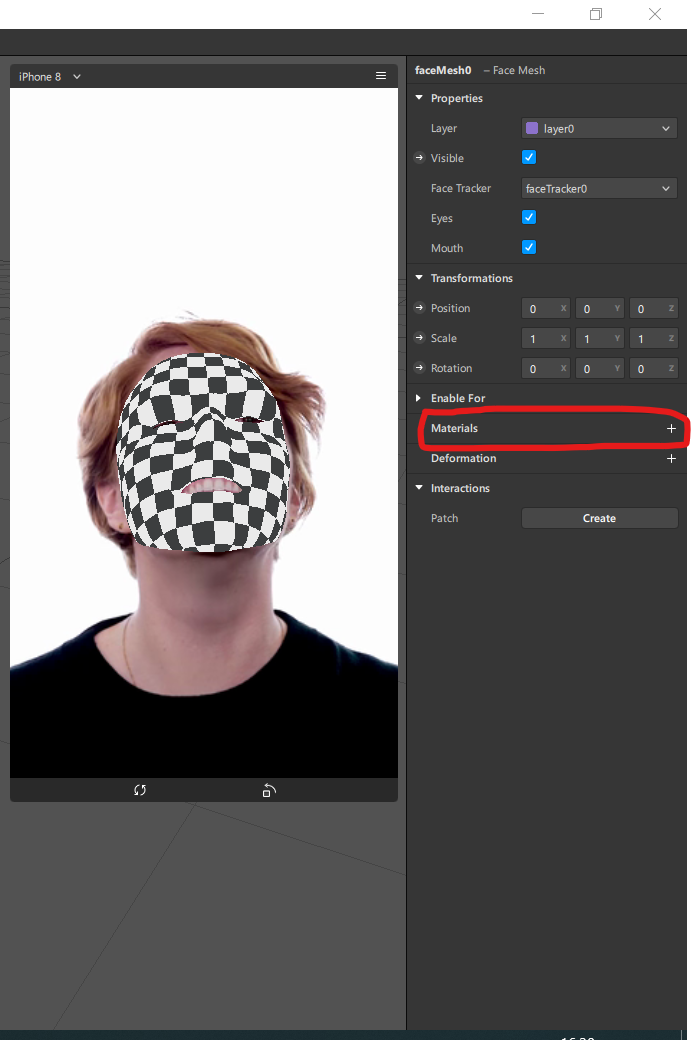Click the Deformation label

coord(464,458)
